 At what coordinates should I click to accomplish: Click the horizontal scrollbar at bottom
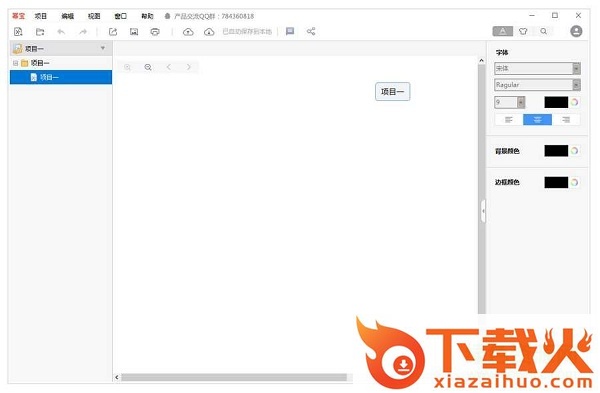[234, 377]
